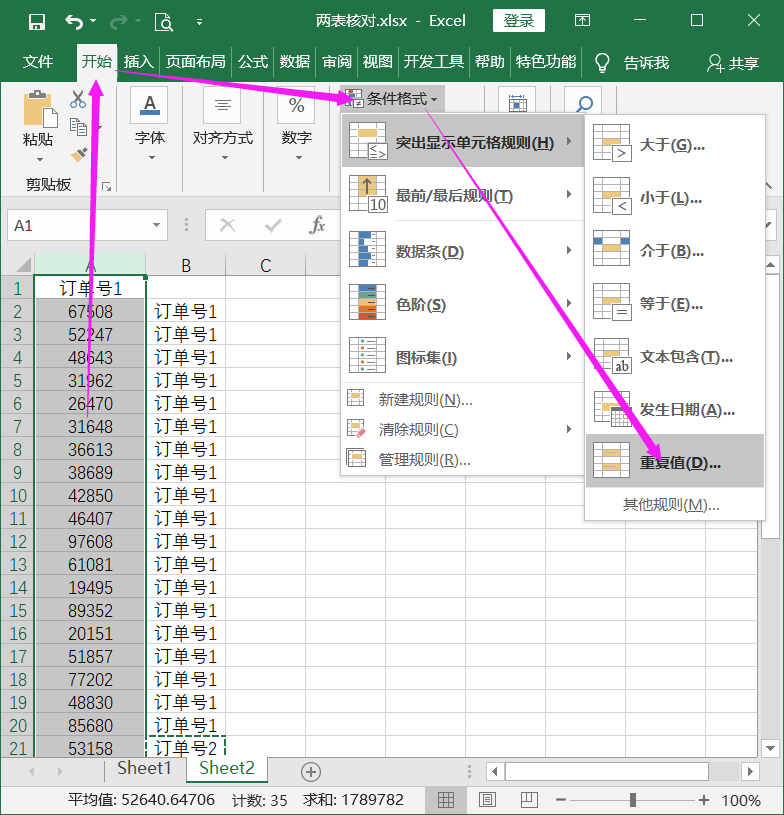Choose 新建规则 menu entry
Viewport: 784px width, 815px height.
tap(463, 399)
